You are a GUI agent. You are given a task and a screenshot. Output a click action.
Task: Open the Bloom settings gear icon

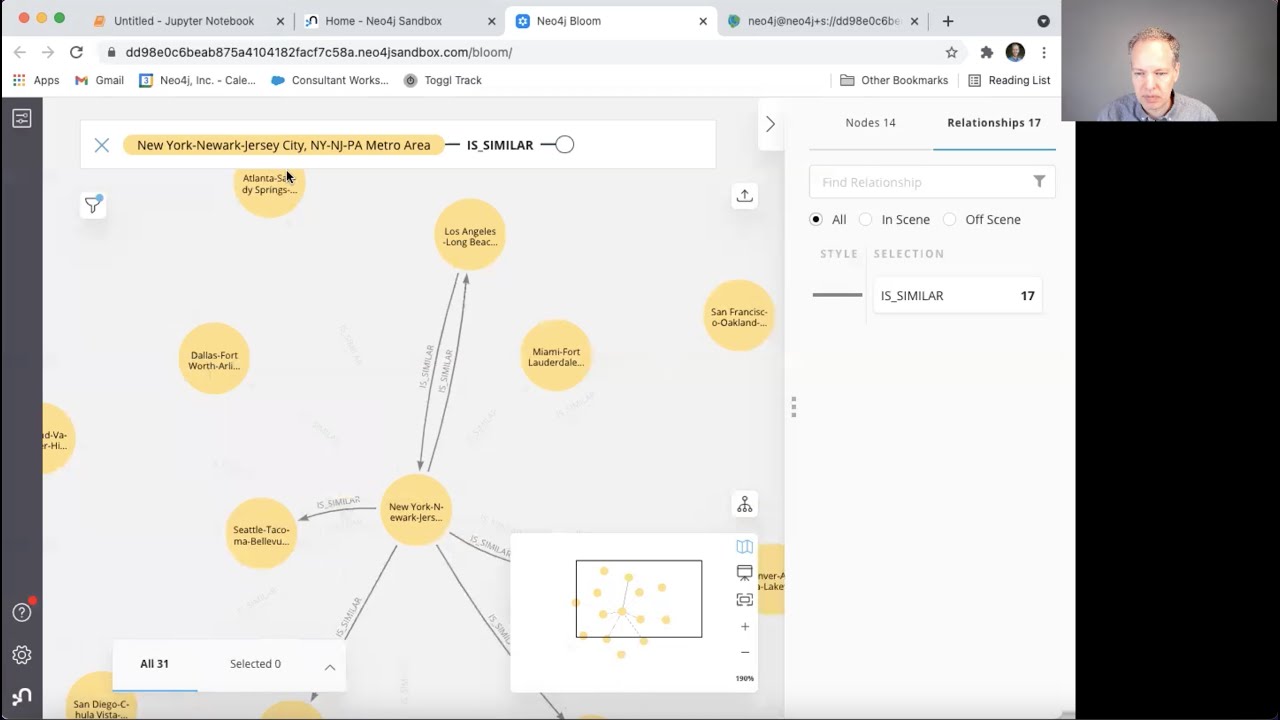pos(21,655)
